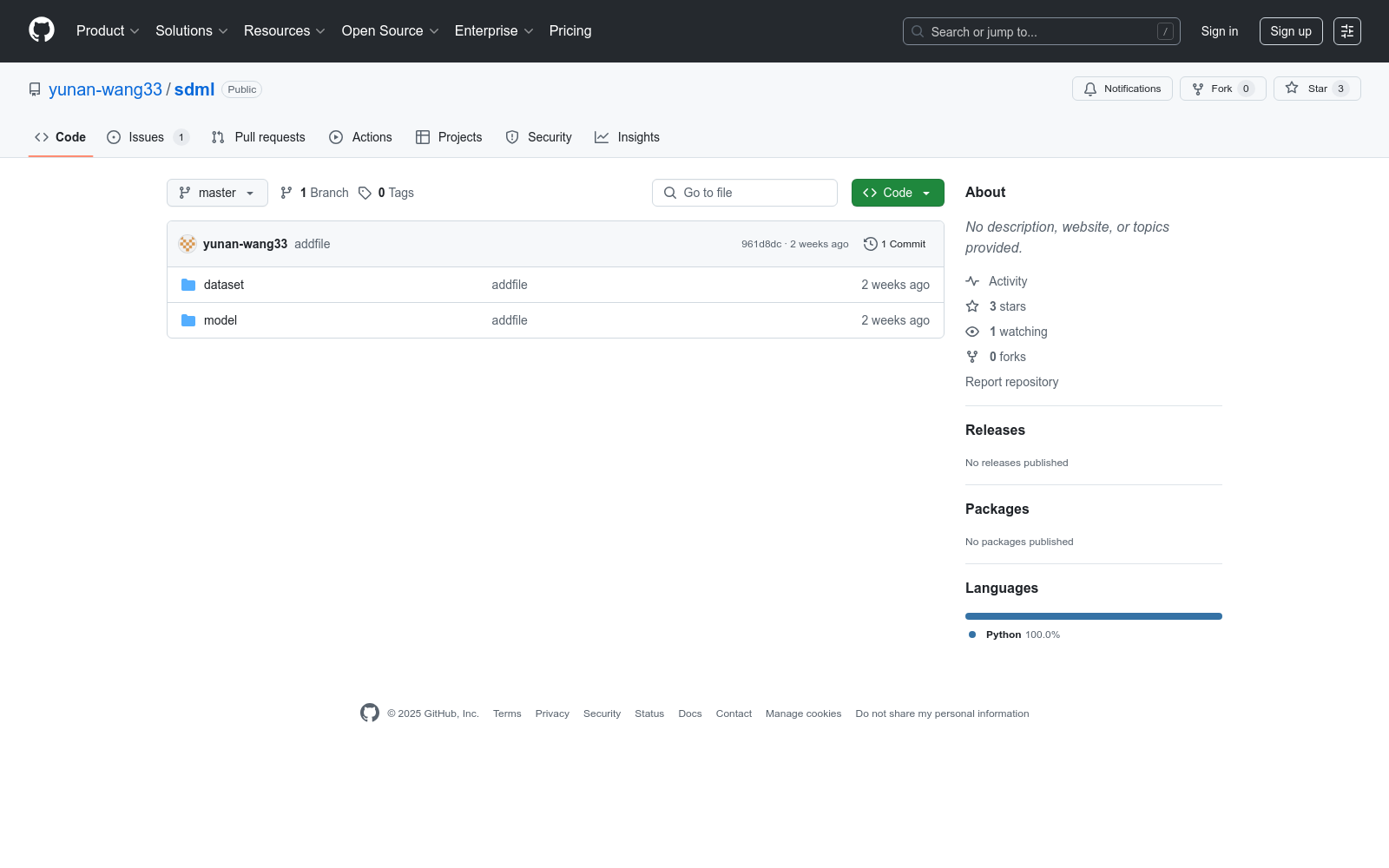Click the bell icon in Notifications button
Screen dimensions: 1389x868
tap(1090, 89)
